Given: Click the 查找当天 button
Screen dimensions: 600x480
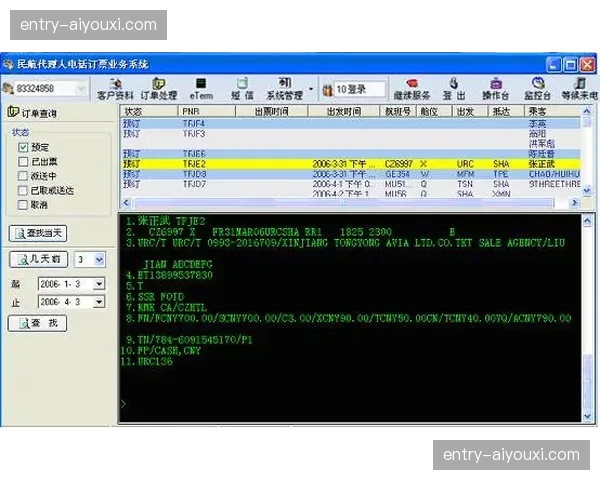Looking at the screenshot, I should pyautogui.click(x=38, y=233).
